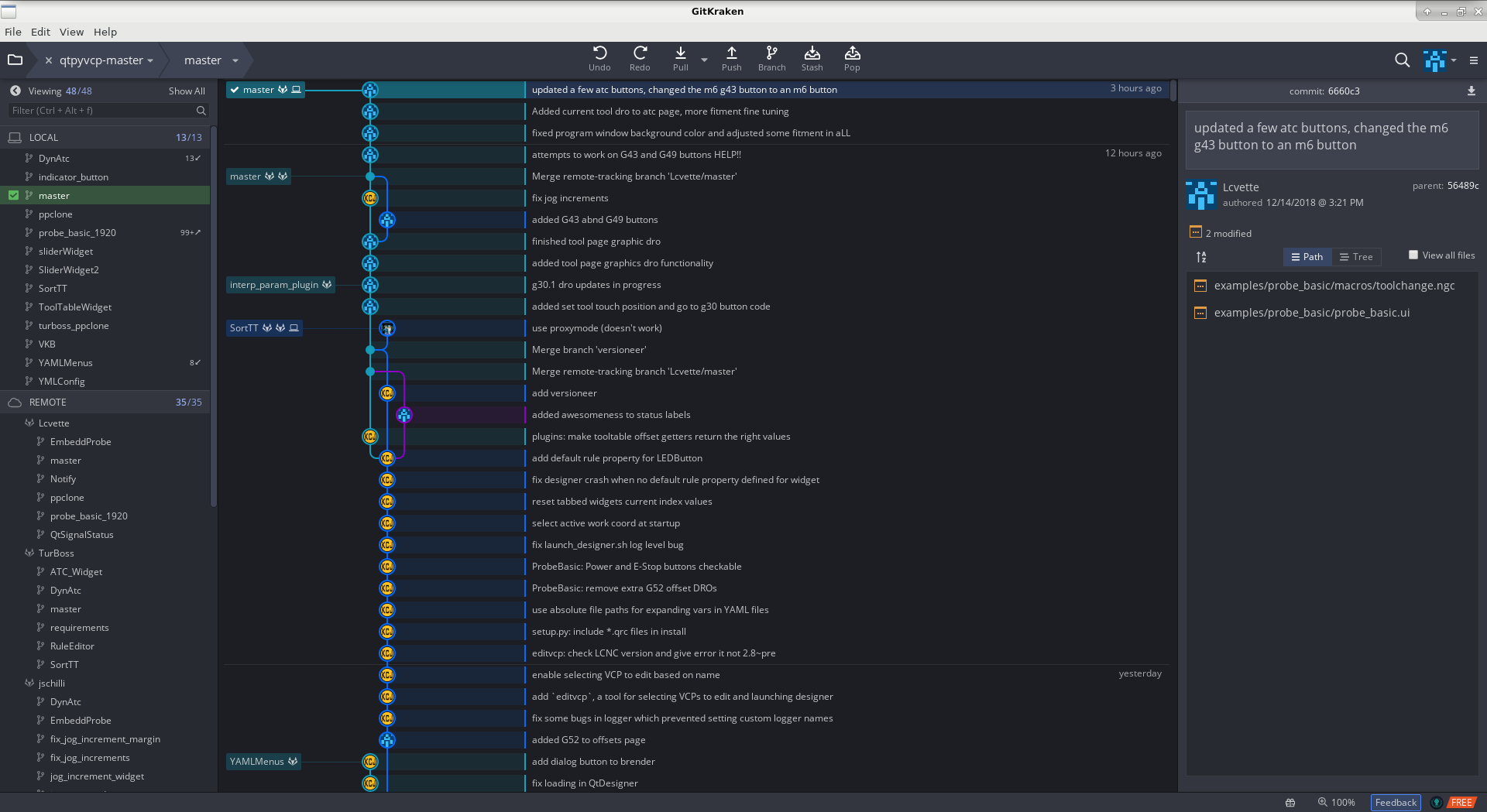Viewport: 1487px width, 812px height.
Task: Select the fix_jog_increments remote branch
Action: (x=105, y=757)
